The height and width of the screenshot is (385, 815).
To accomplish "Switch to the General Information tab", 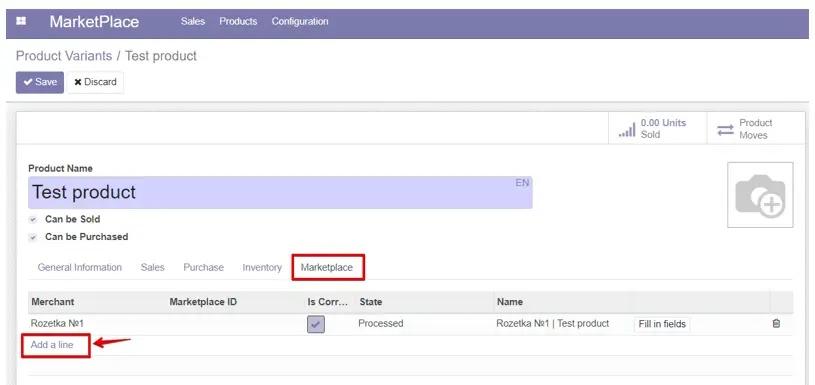I will click(80, 268).
